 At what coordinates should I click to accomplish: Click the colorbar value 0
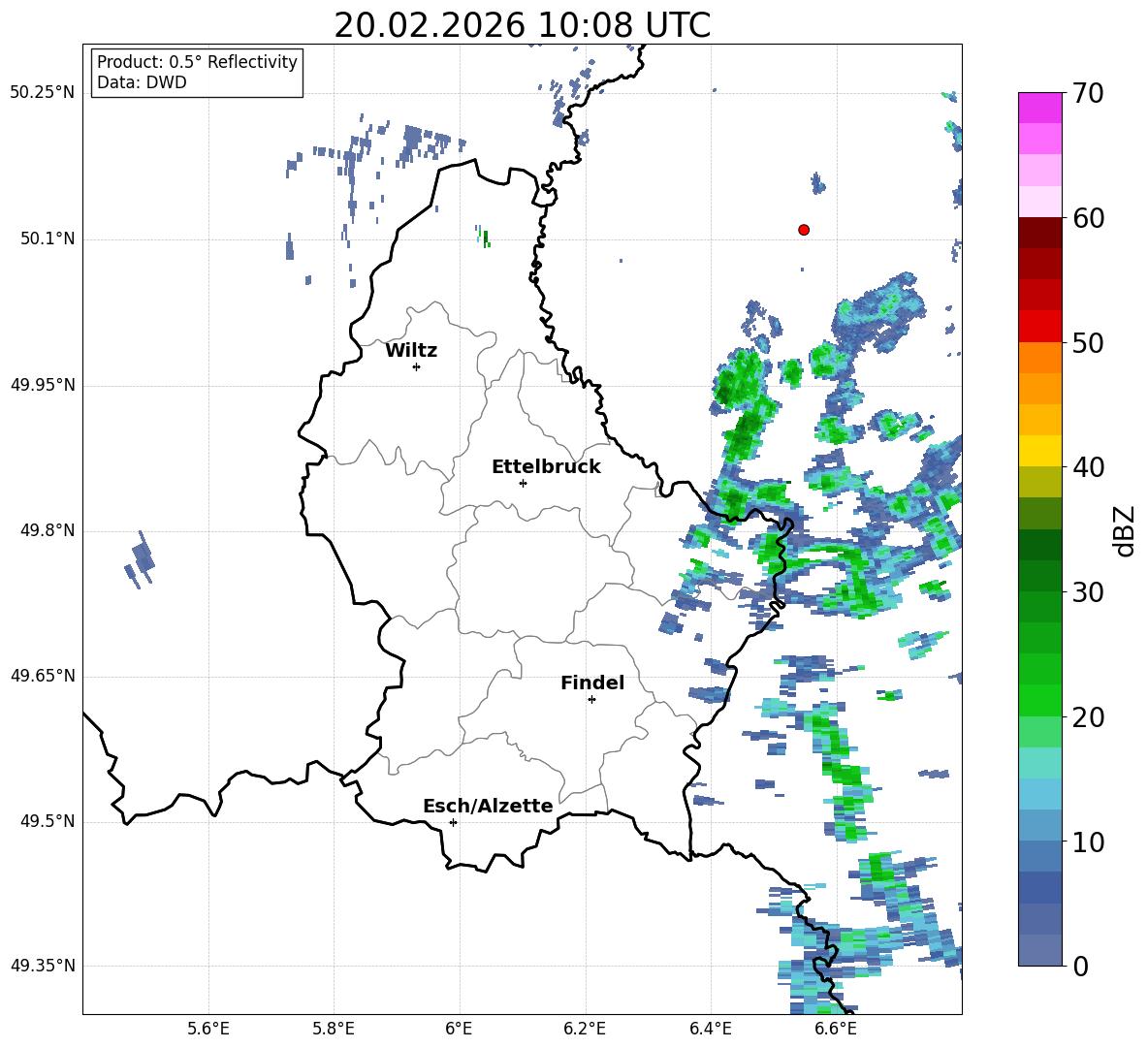tap(1080, 966)
